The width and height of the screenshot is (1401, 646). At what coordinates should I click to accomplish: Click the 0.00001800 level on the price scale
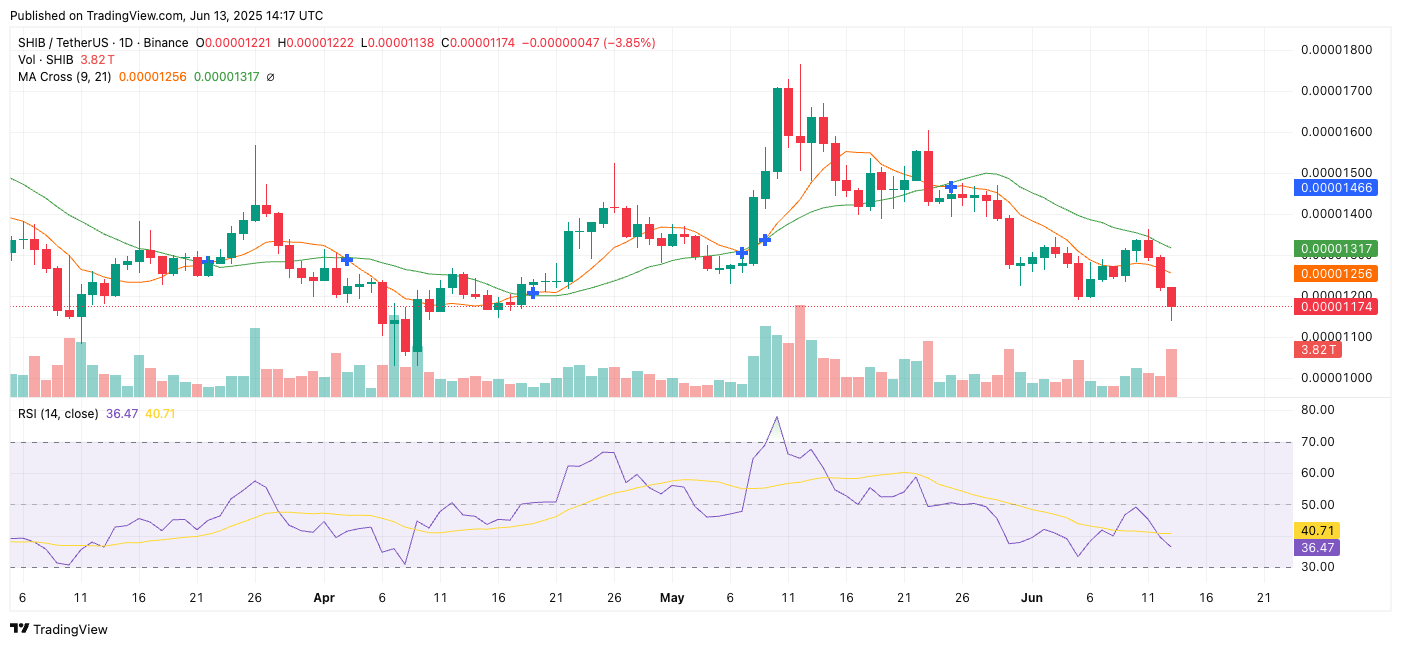click(x=1335, y=50)
